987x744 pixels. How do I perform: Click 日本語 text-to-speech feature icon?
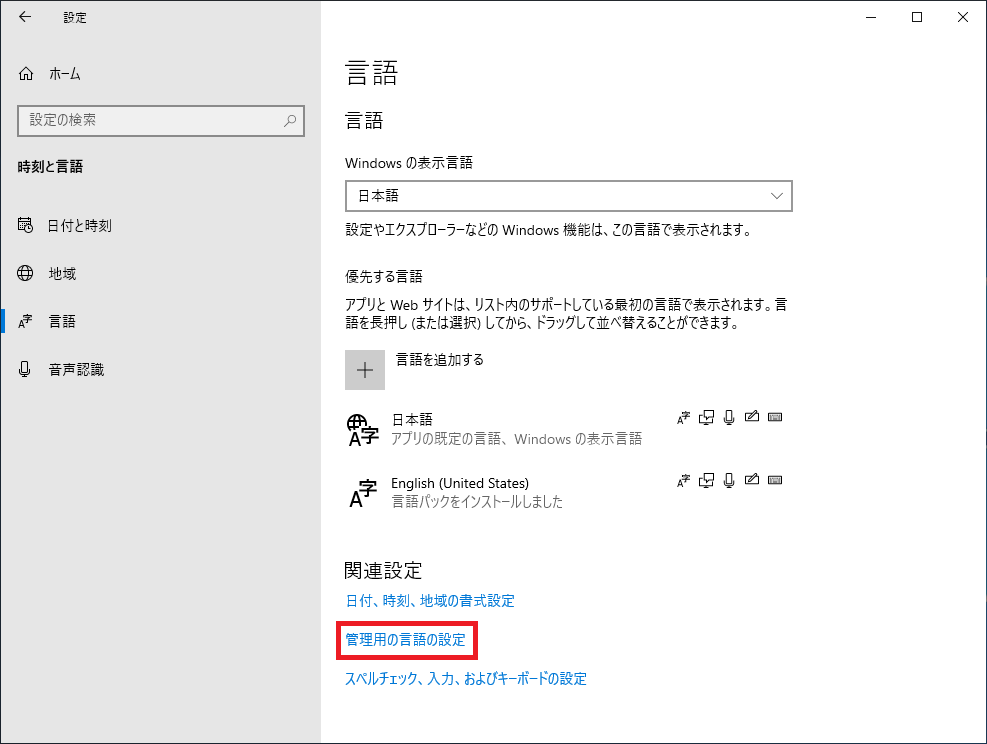click(x=706, y=417)
